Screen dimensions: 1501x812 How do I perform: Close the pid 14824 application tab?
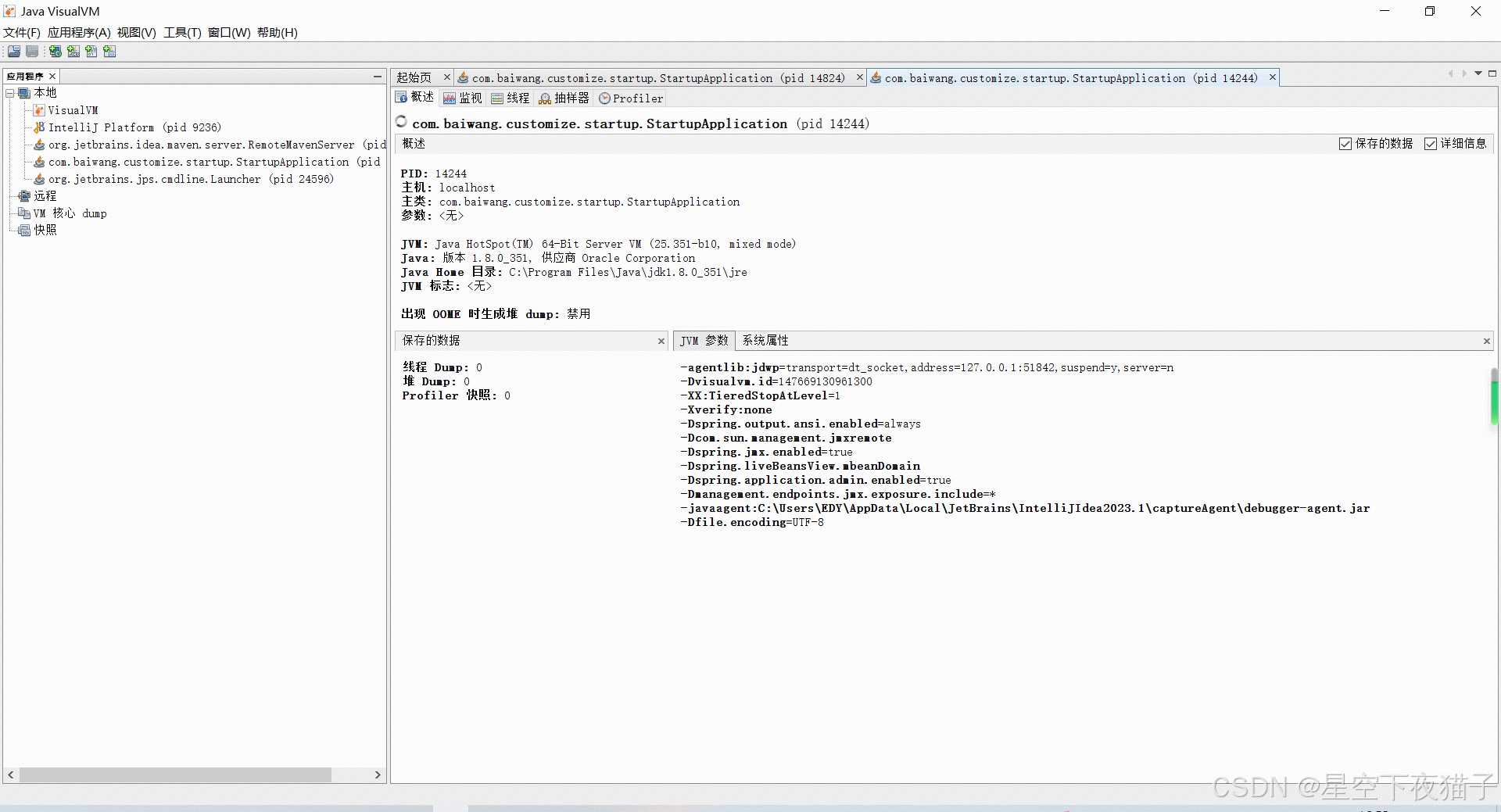click(858, 77)
